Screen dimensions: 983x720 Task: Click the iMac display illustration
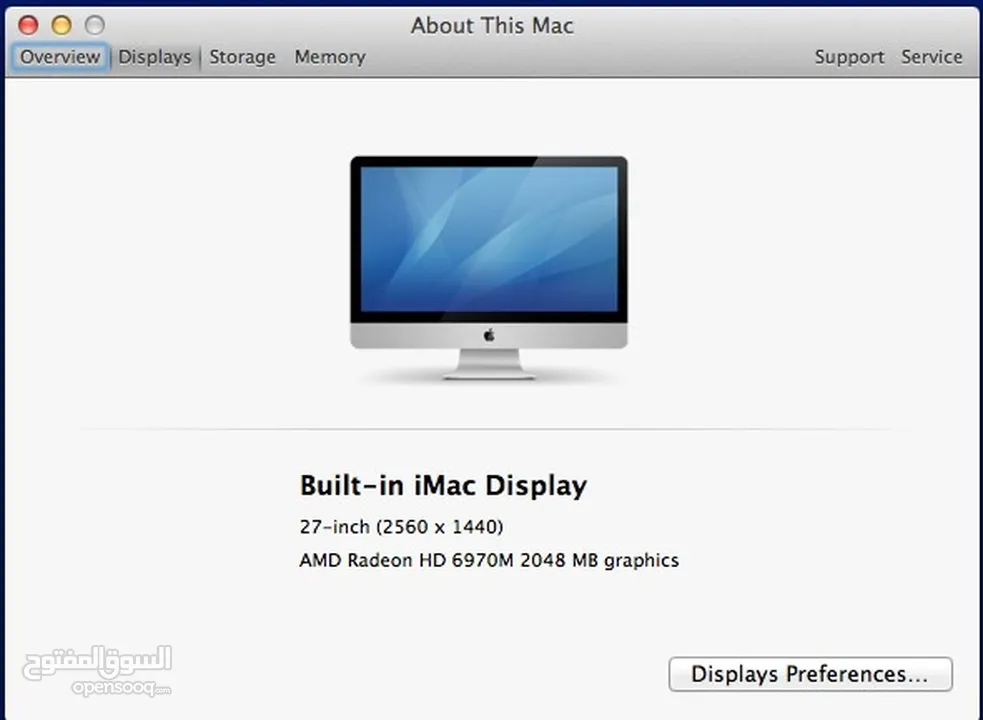[488, 268]
